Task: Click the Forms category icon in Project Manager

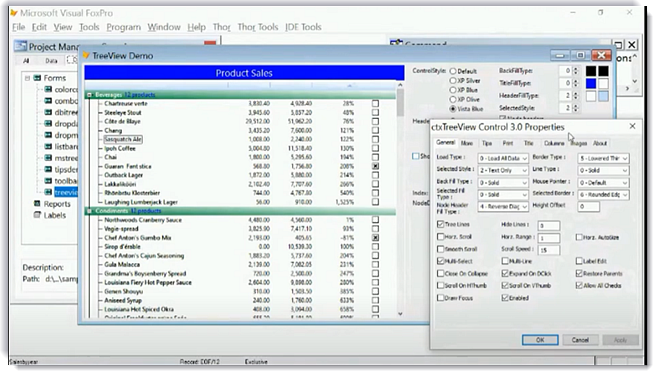Action: click(37, 78)
